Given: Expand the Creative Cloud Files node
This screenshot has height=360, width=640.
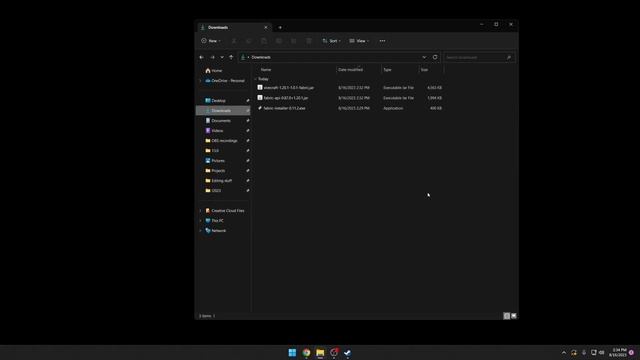Looking at the screenshot, I should pyautogui.click(x=200, y=211).
